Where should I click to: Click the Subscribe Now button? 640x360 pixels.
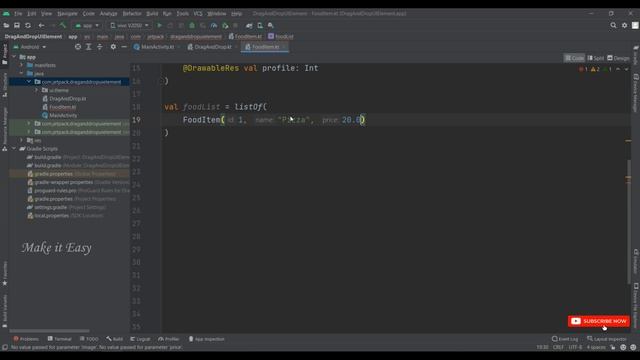(599, 321)
